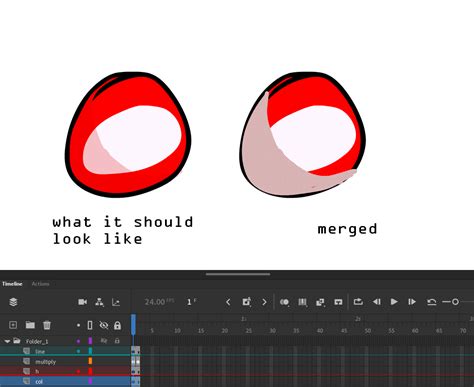Click the multiply layer orange outline swatch
474x387 pixels.
pos(90,361)
